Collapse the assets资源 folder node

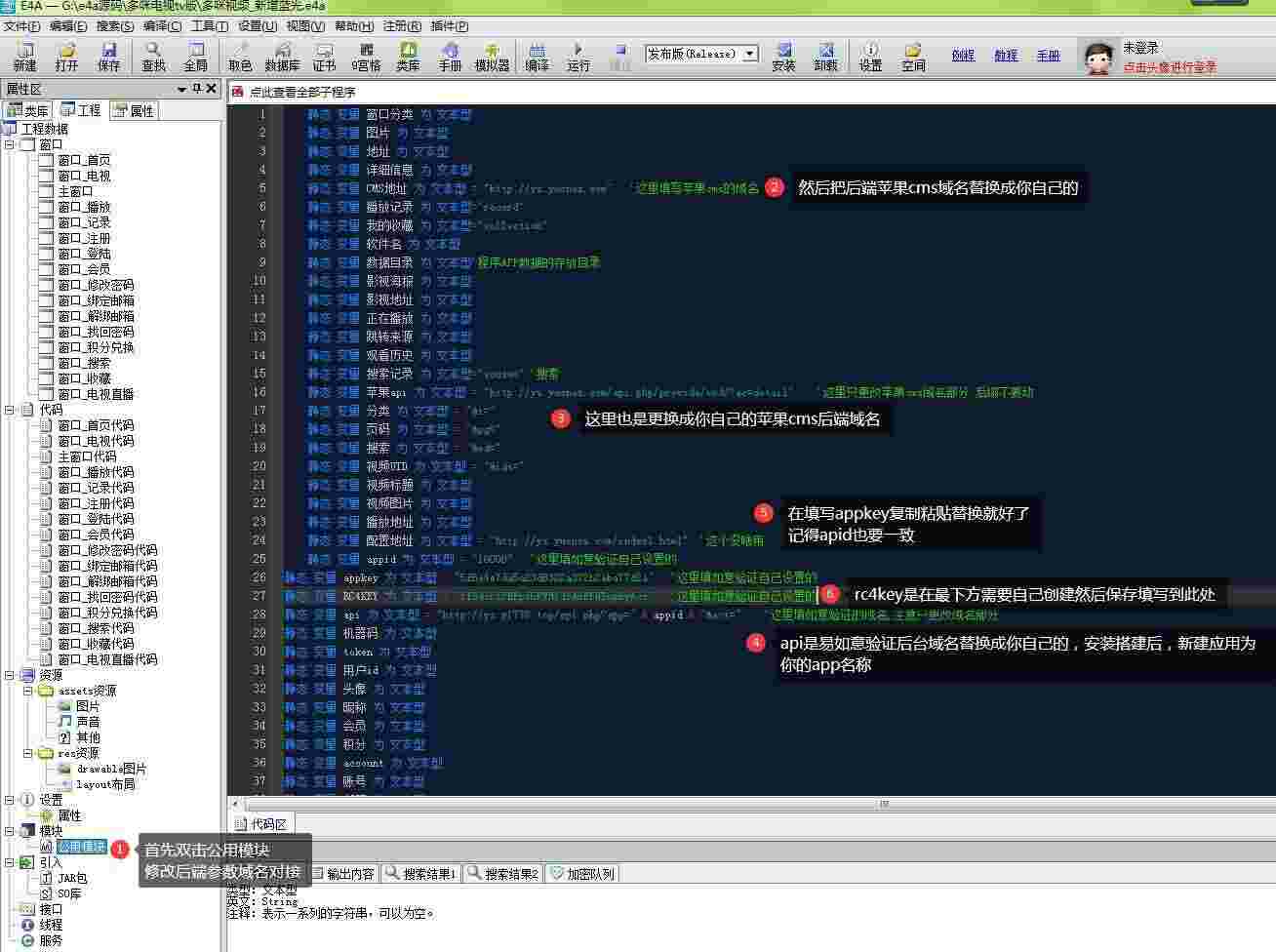point(28,691)
